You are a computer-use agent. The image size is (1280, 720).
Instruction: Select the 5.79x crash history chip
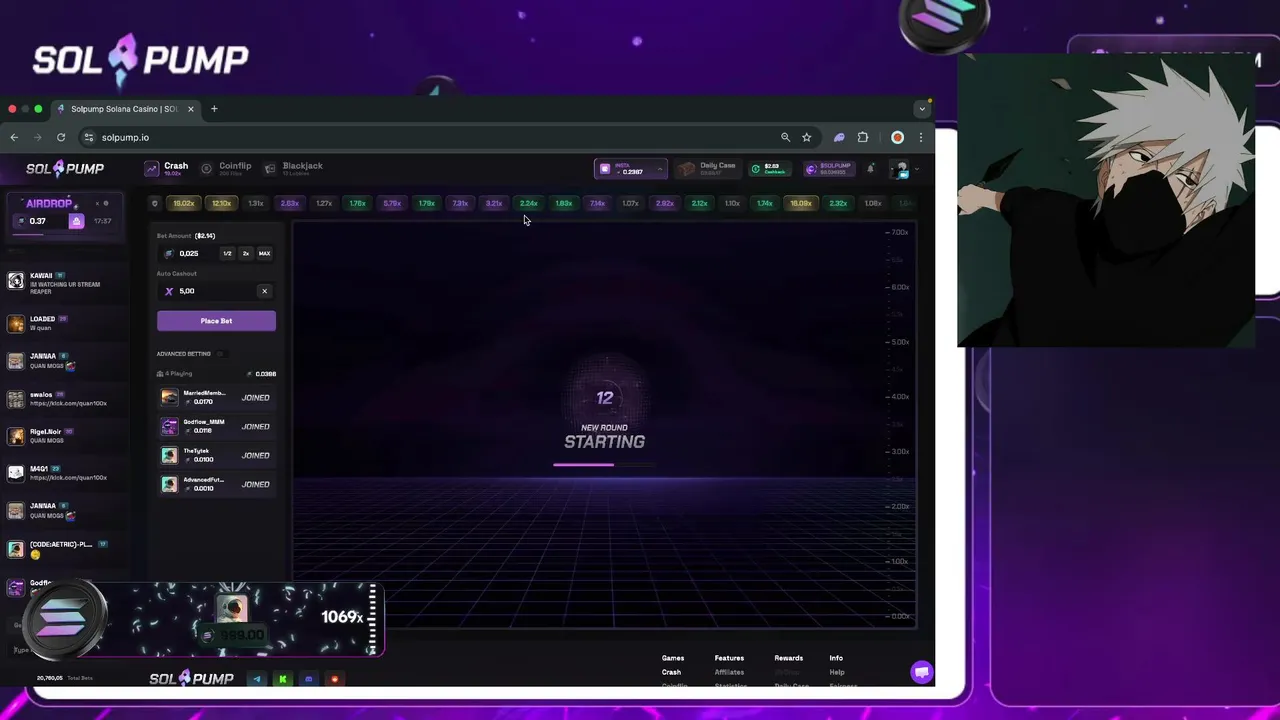(392, 203)
